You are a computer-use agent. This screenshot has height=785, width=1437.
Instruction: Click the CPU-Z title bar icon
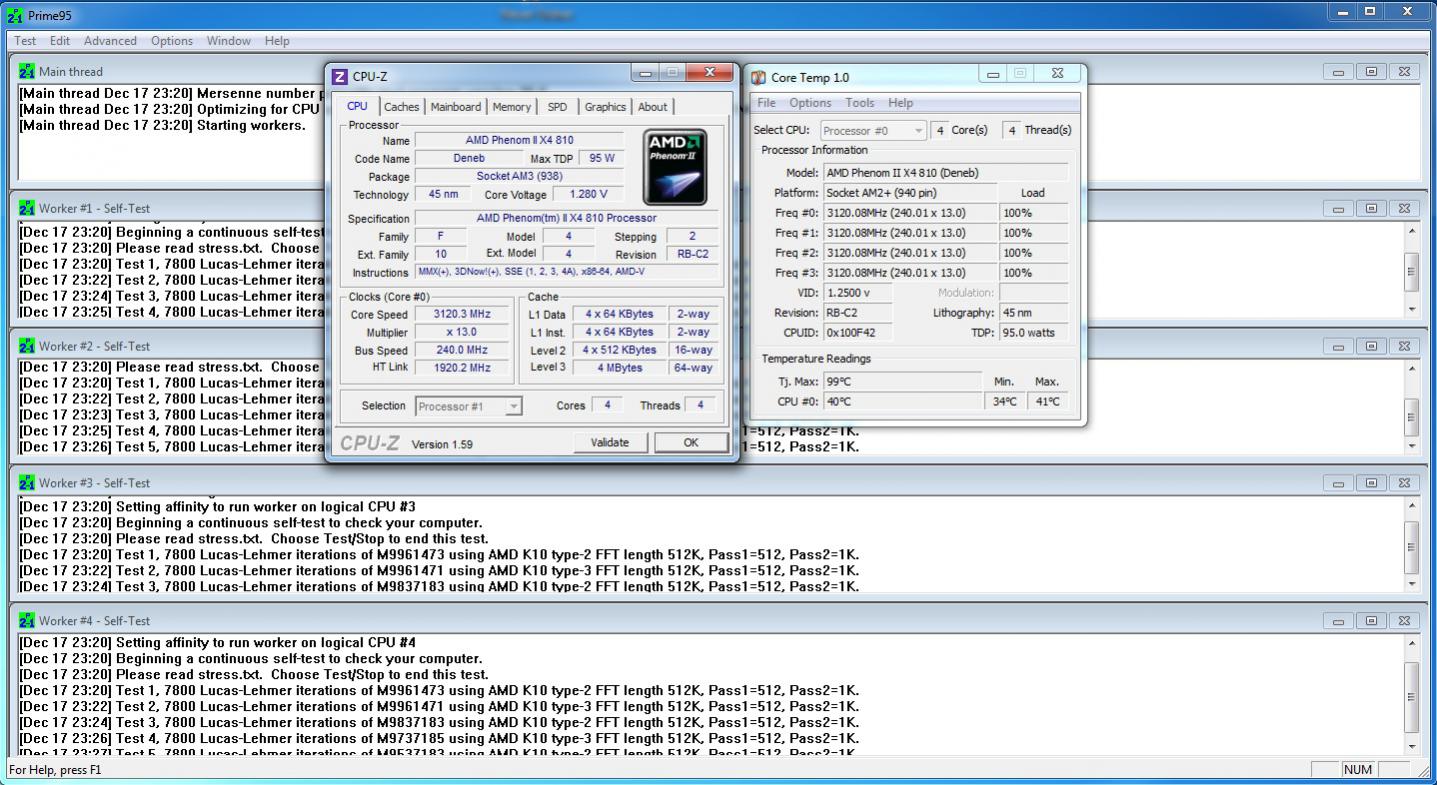click(340, 77)
